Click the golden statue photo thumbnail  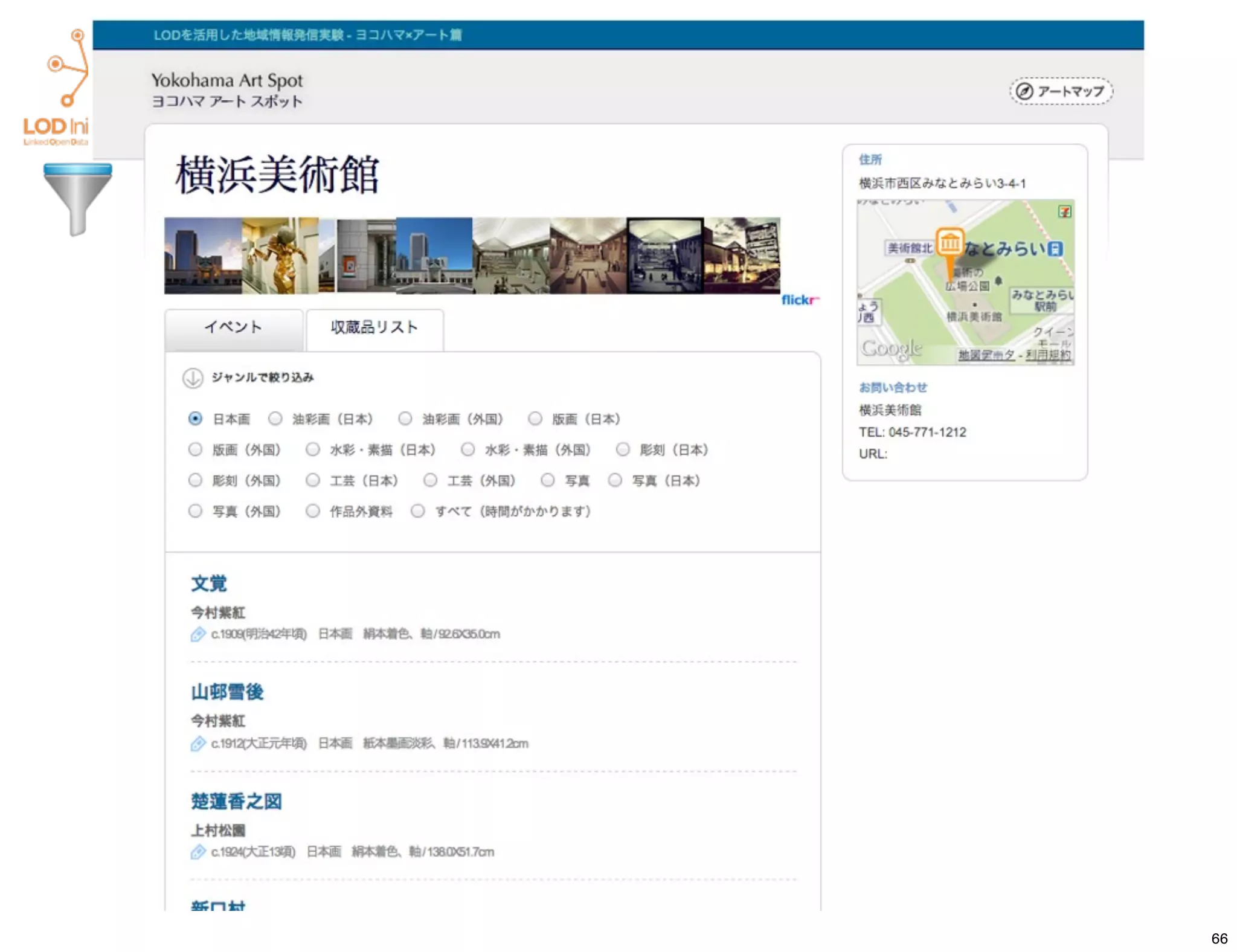tap(280, 256)
